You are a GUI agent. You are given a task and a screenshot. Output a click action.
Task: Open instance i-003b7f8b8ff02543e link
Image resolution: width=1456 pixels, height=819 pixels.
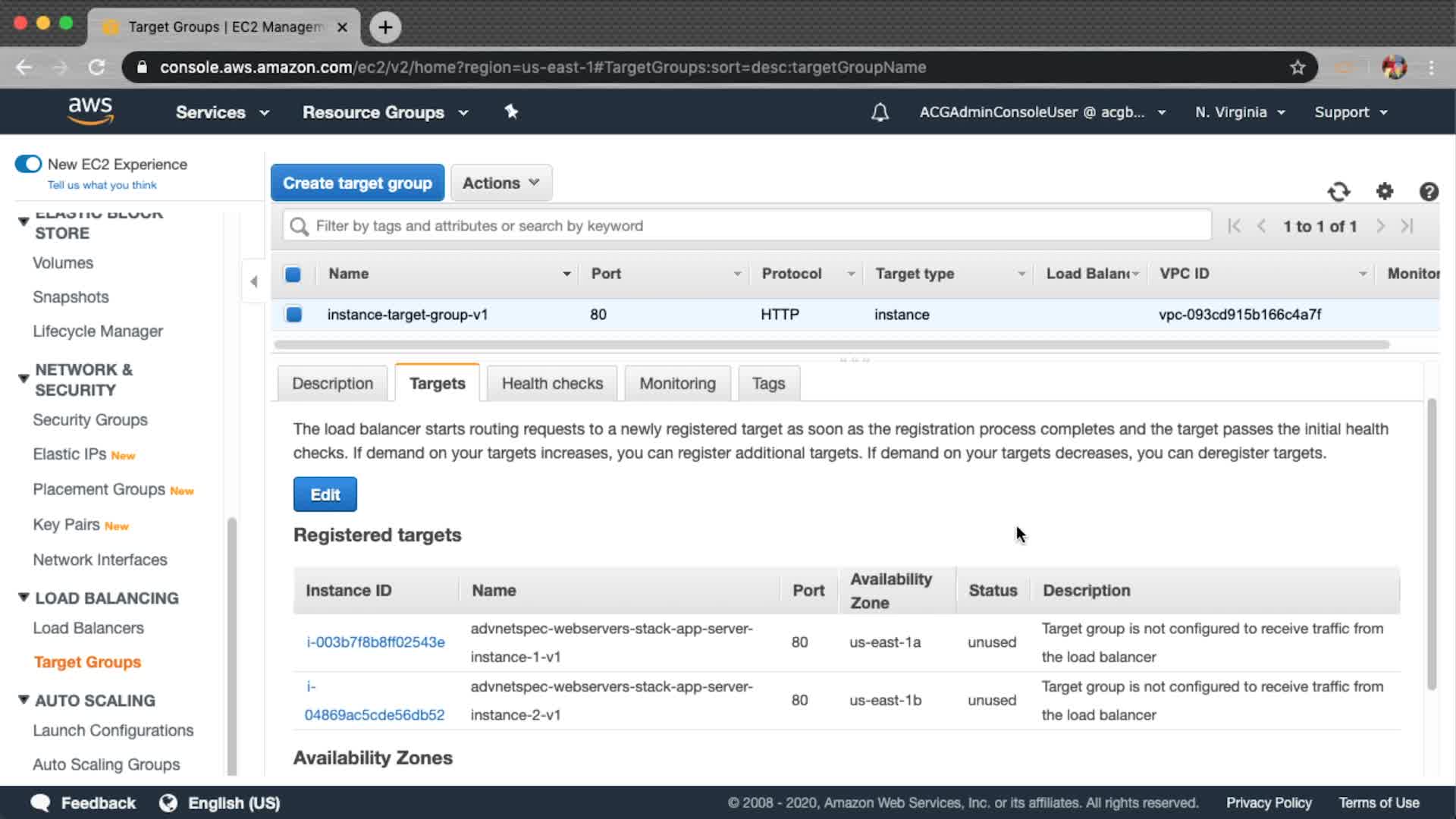pos(375,642)
